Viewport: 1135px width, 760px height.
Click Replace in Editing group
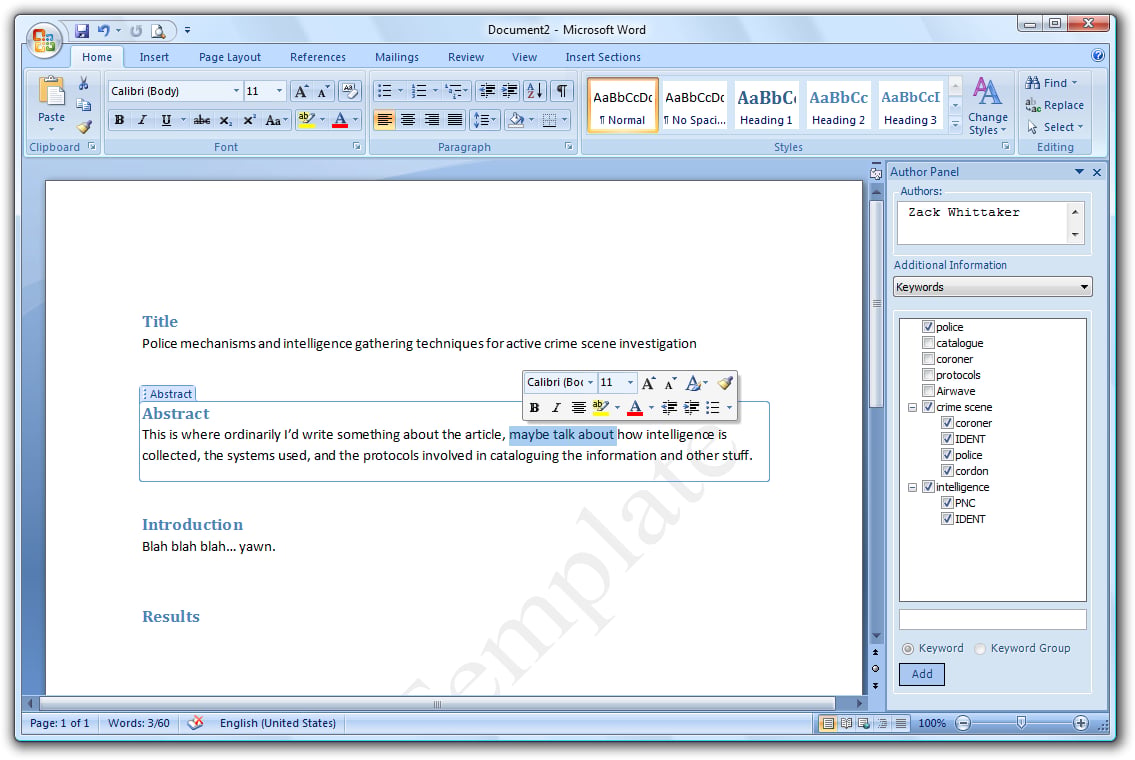(1055, 105)
